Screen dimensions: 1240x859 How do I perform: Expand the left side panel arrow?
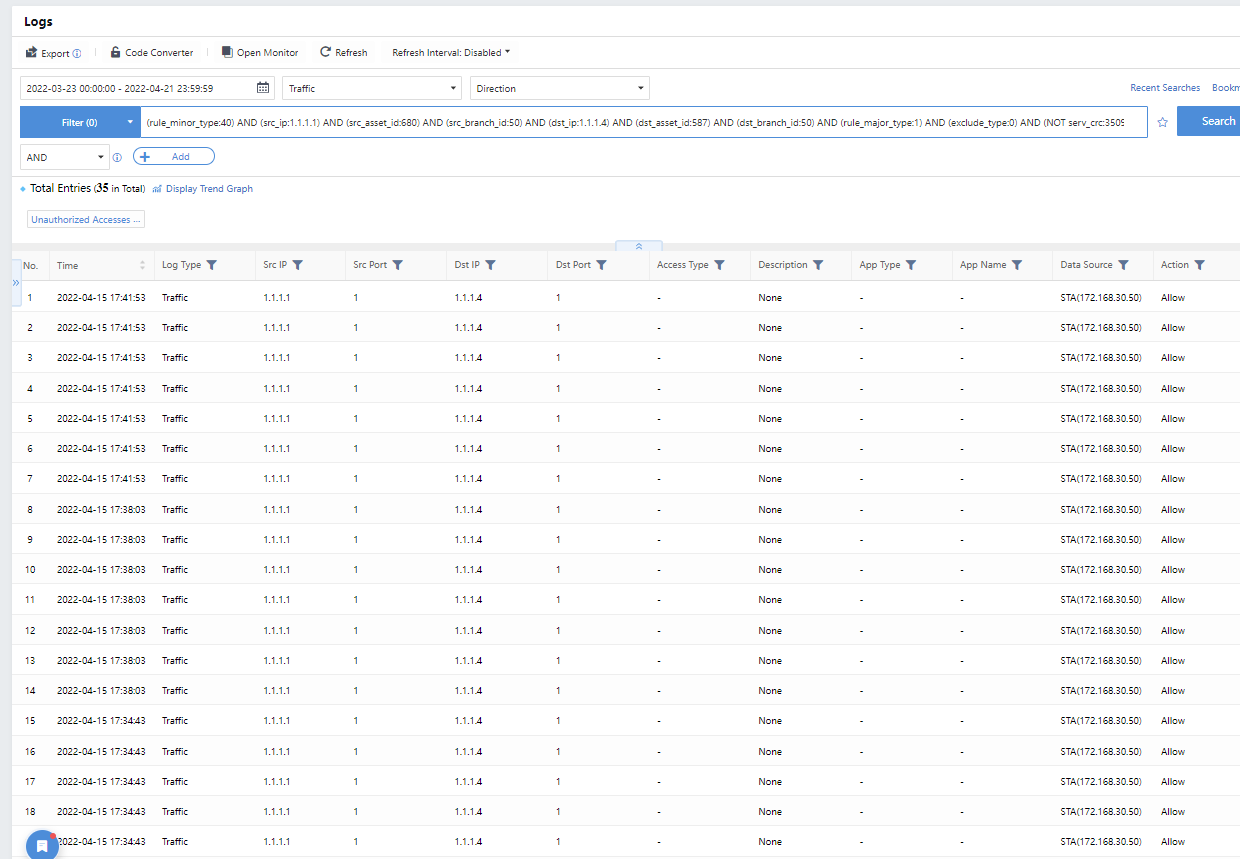pos(16,283)
